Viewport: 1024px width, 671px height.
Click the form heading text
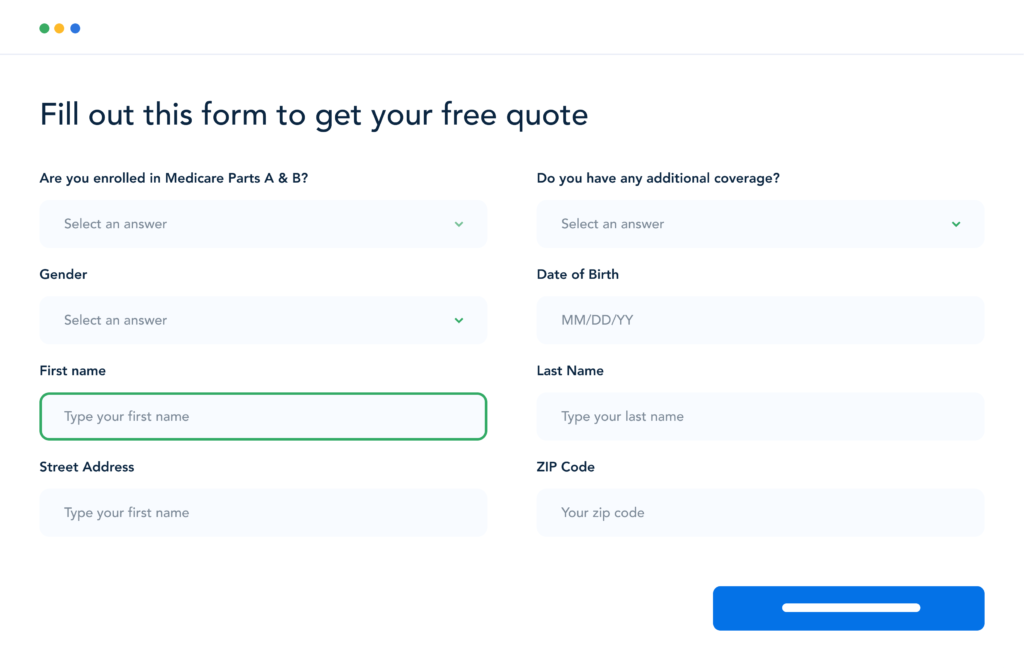point(313,114)
